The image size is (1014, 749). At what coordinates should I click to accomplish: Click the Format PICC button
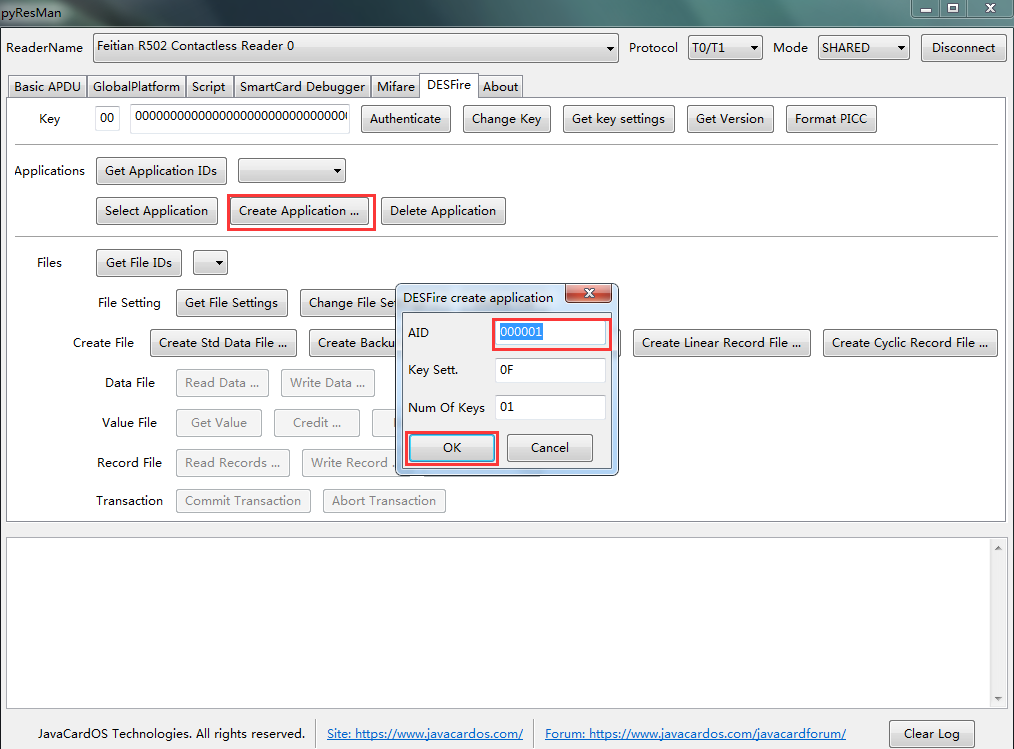[831, 119]
